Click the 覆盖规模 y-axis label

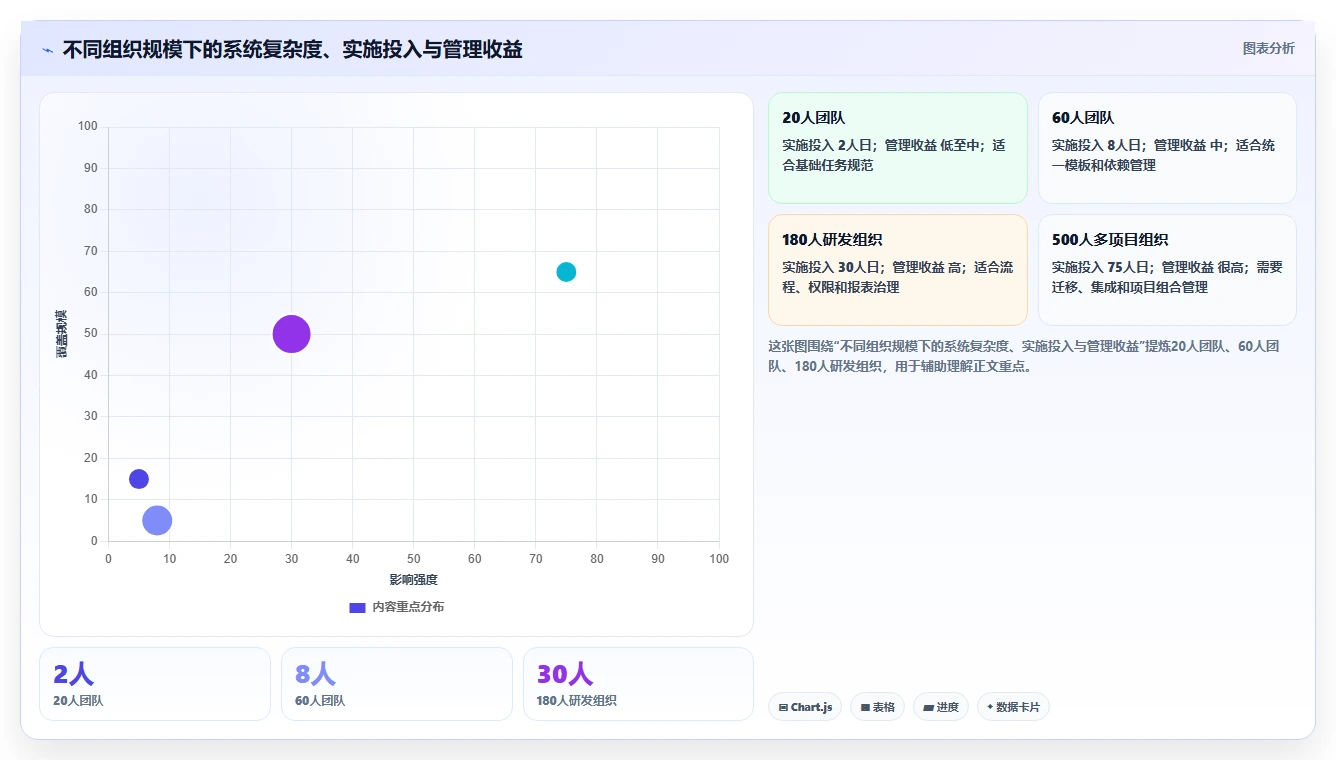pos(62,334)
